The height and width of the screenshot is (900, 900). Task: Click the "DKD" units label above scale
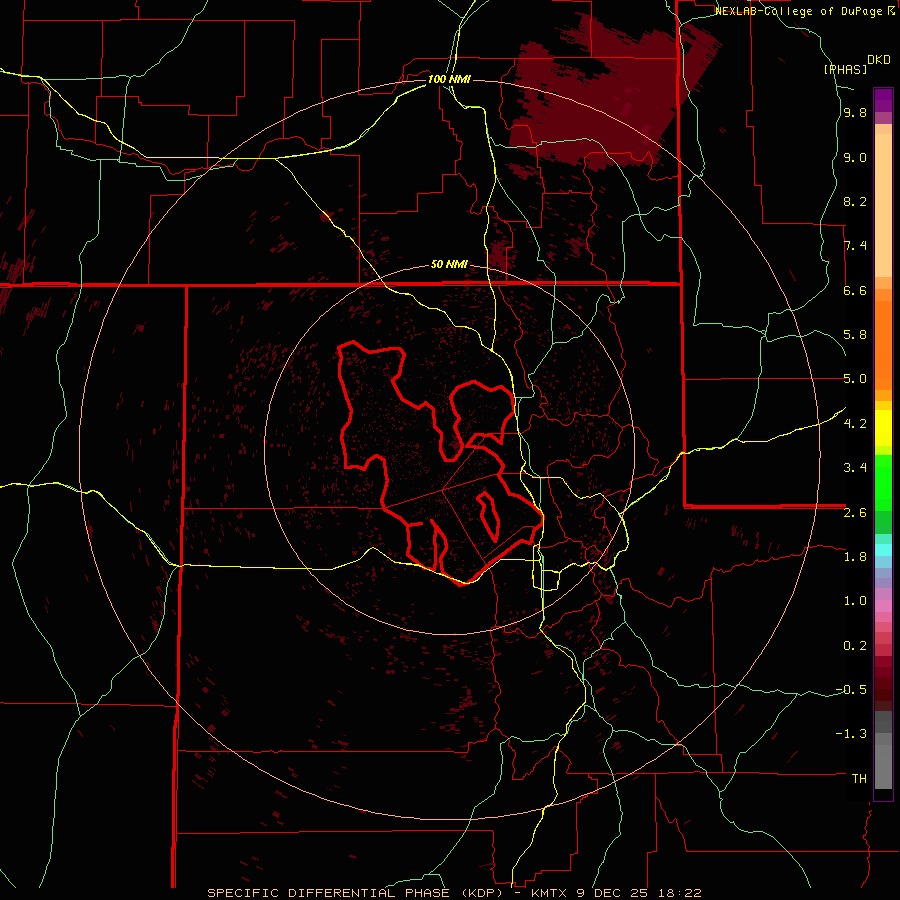coord(879,60)
